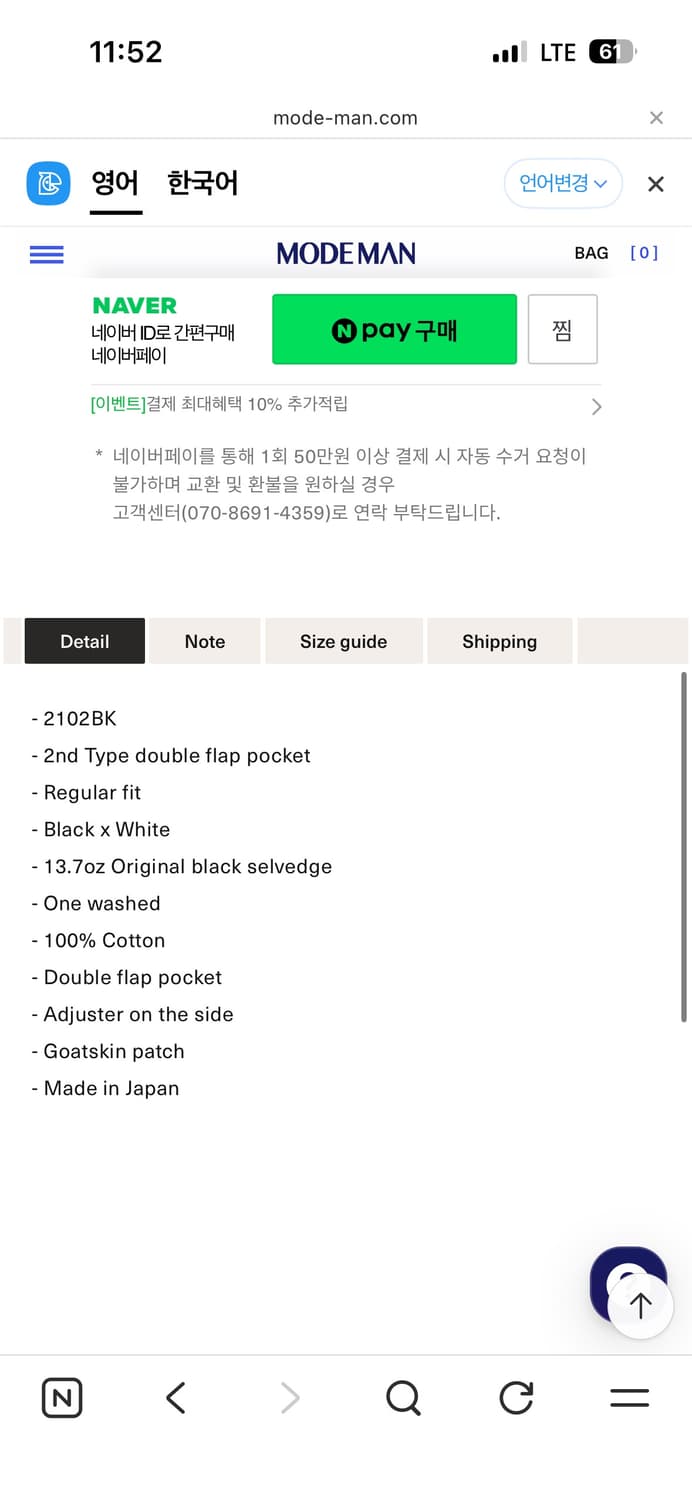Tap the search icon in the browser bar

point(402,1398)
